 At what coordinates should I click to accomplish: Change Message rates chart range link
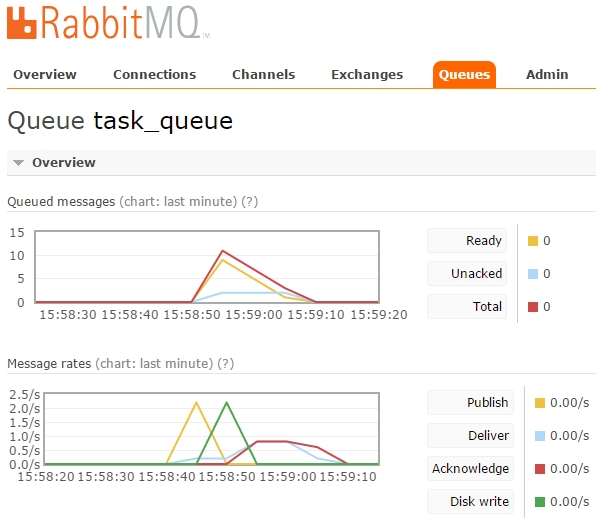(154, 363)
